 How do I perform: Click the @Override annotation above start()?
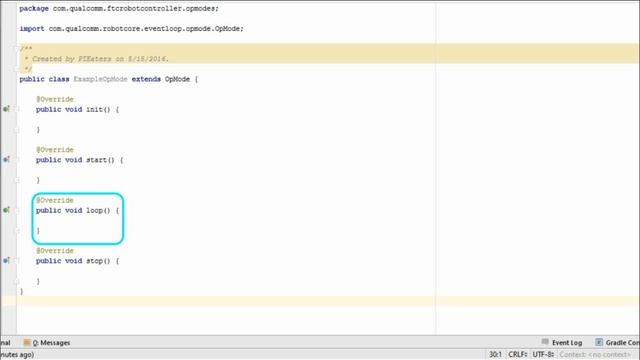pyautogui.click(x=55, y=150)
